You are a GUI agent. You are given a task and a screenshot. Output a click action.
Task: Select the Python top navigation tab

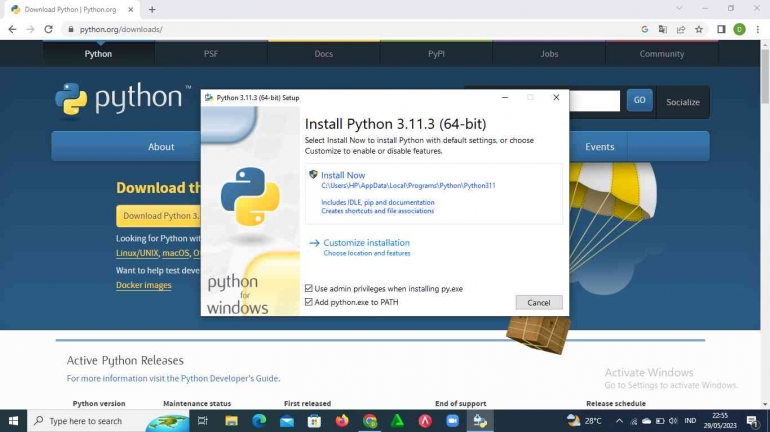tap(98, 54)
